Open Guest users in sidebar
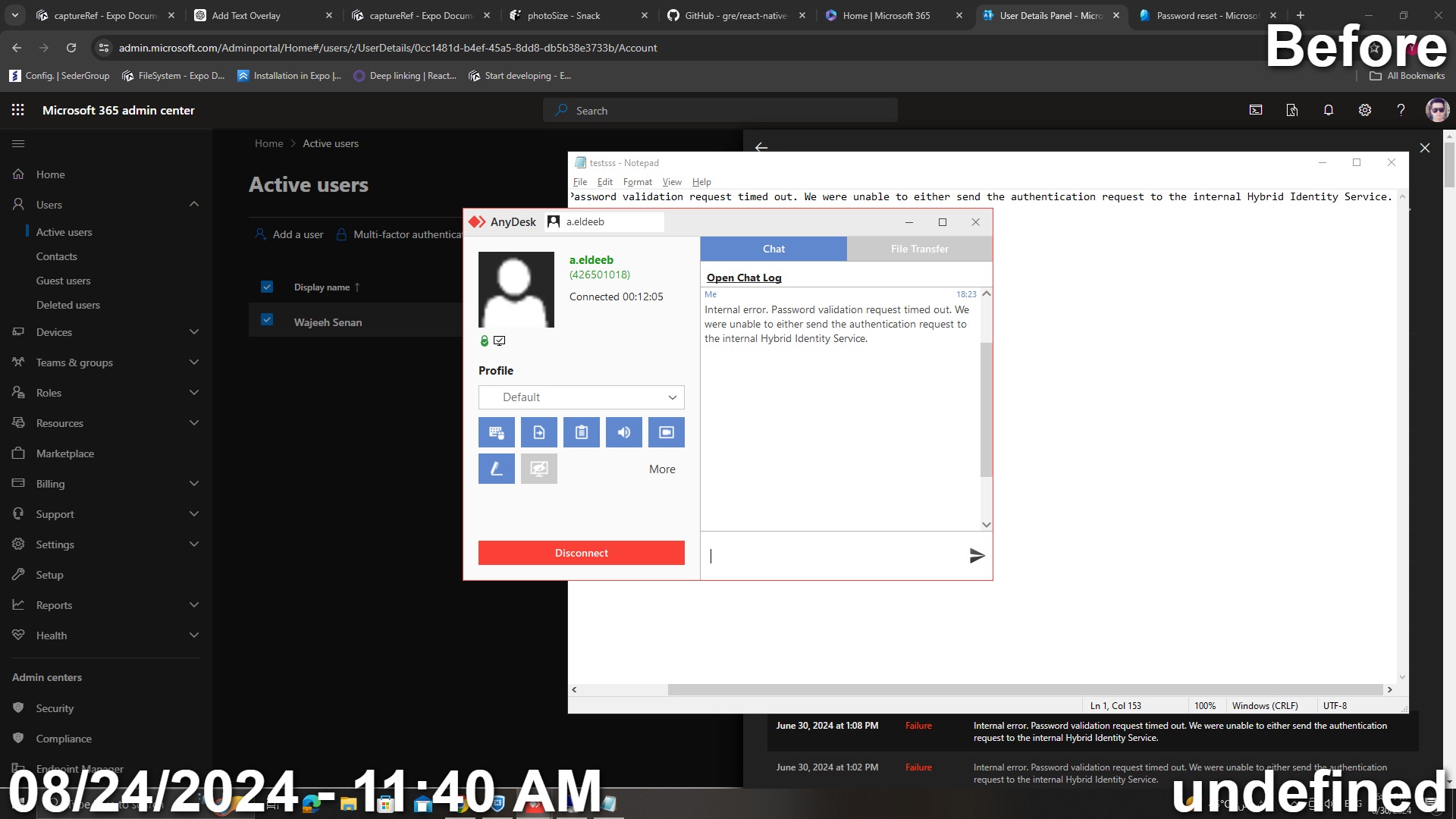The image size is (1456, 819). (64, 281)
